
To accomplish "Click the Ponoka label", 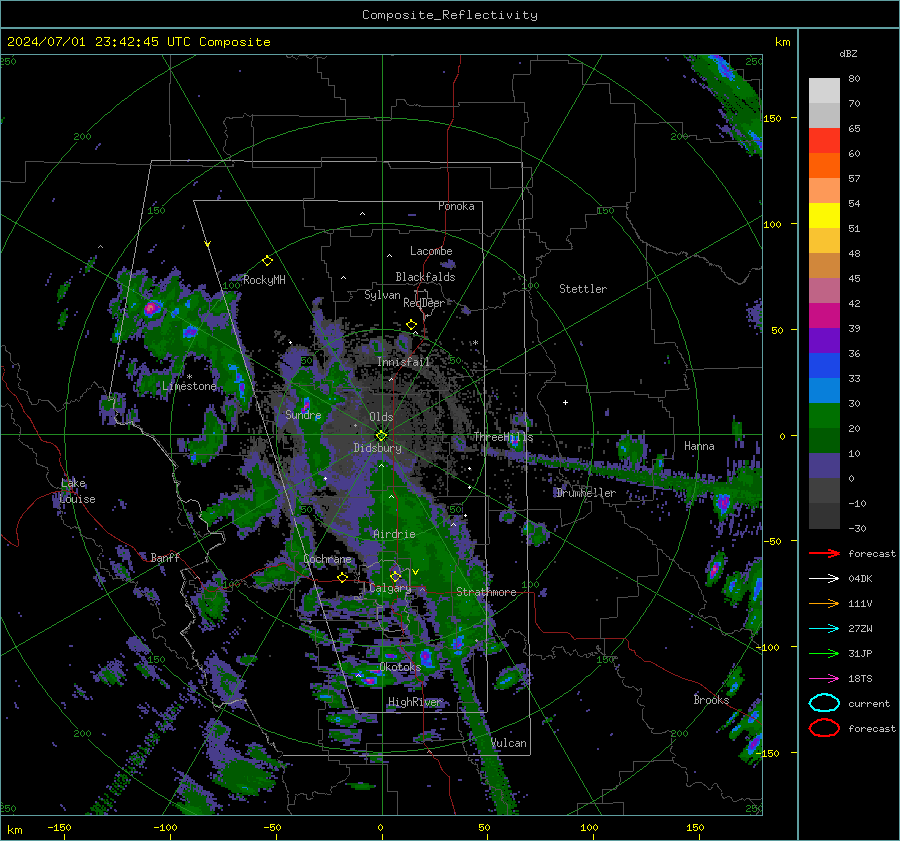I will click(x=456, y=206).
